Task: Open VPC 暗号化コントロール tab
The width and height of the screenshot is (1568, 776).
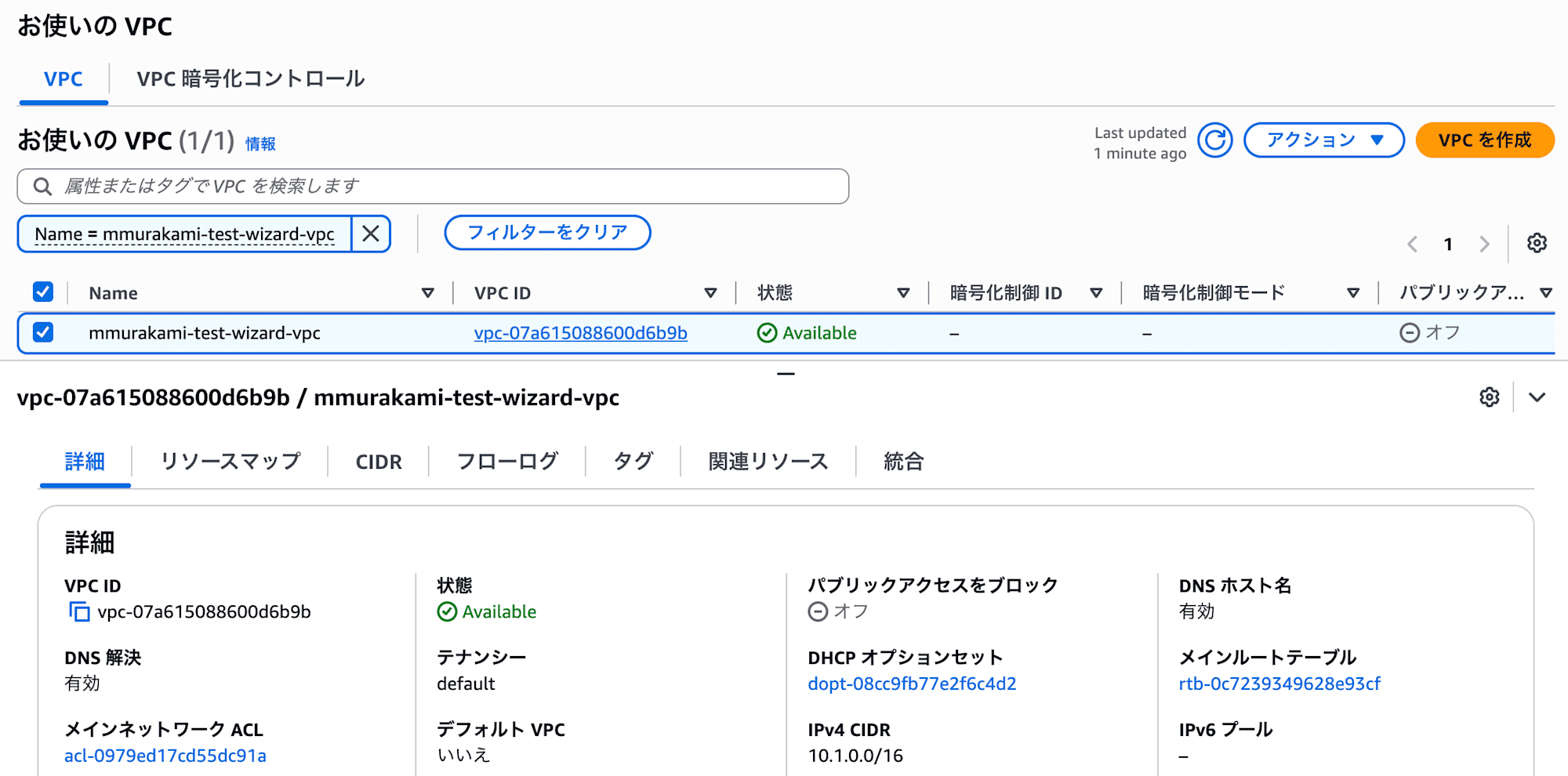Action: coord(251,79)
